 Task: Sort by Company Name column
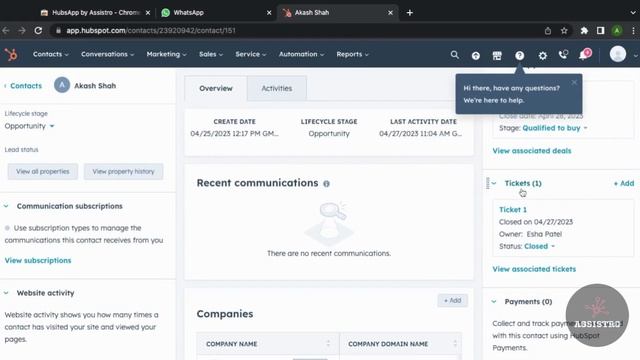click(328, 344)
